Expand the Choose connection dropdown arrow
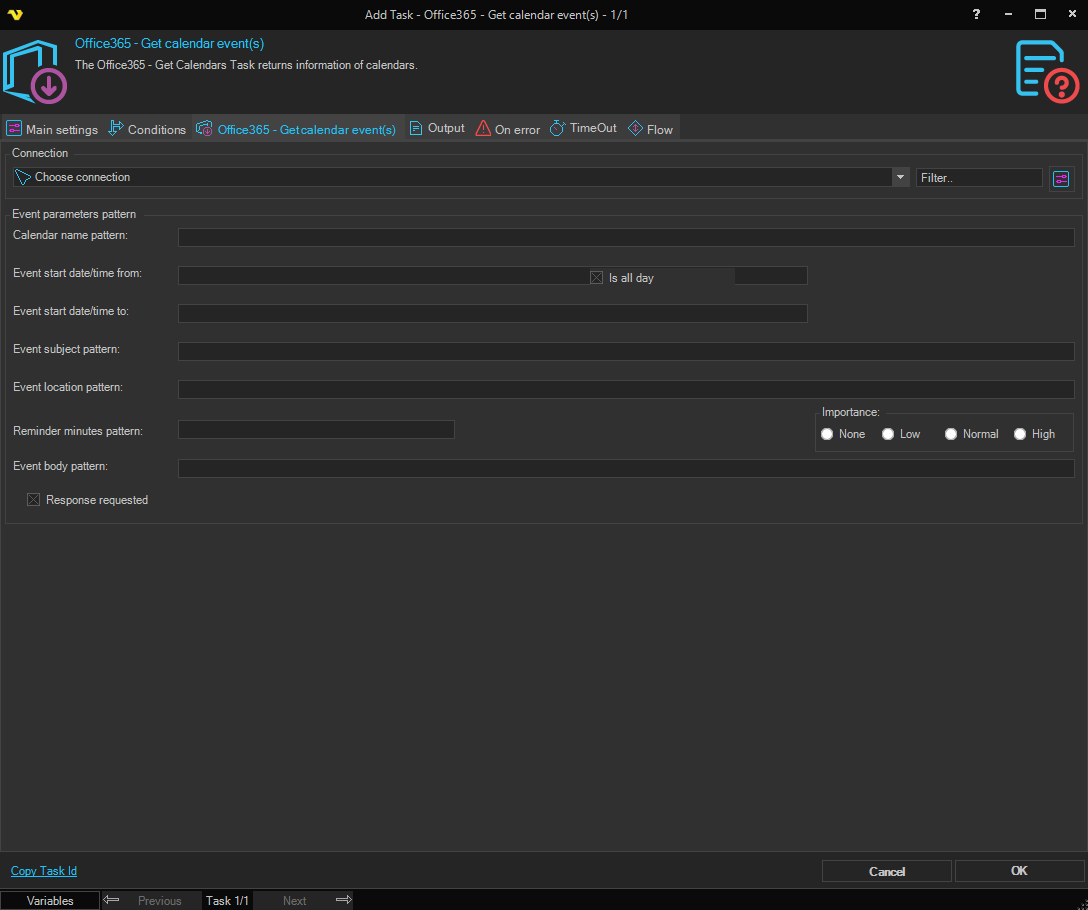This screenshot has width=1088, height=910. [900, 177]
